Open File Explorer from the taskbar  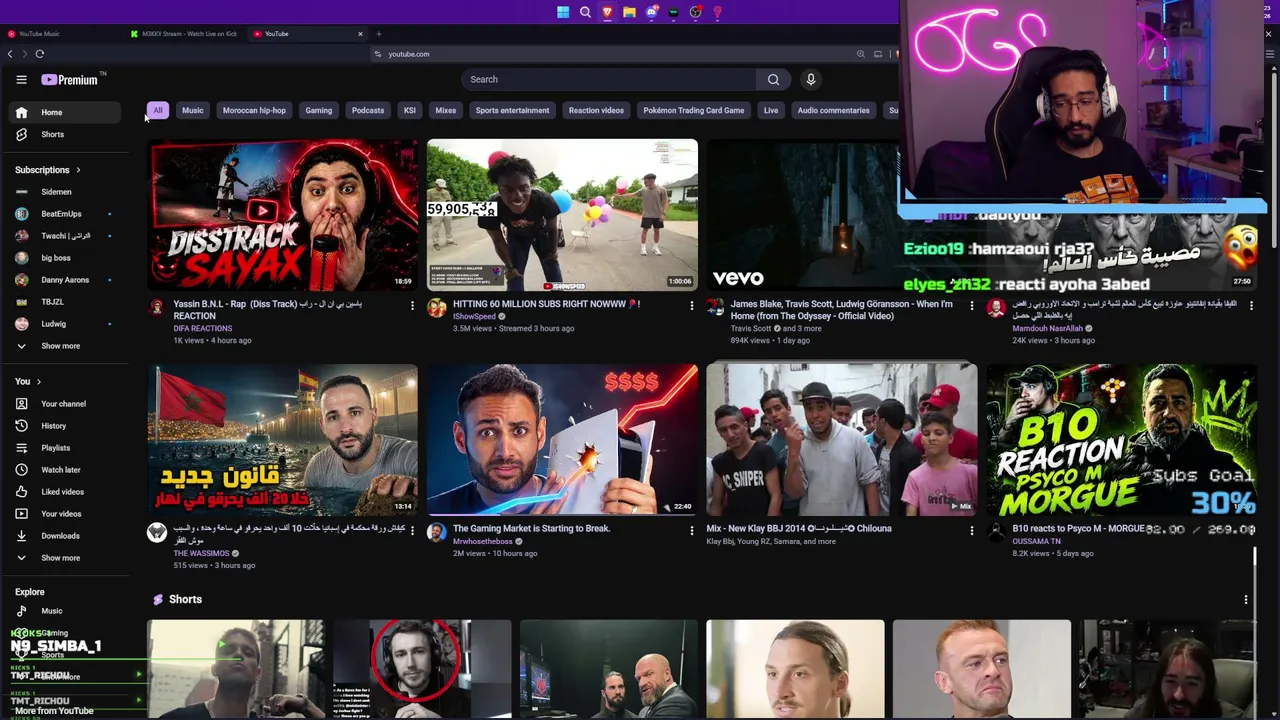[629, 12]
